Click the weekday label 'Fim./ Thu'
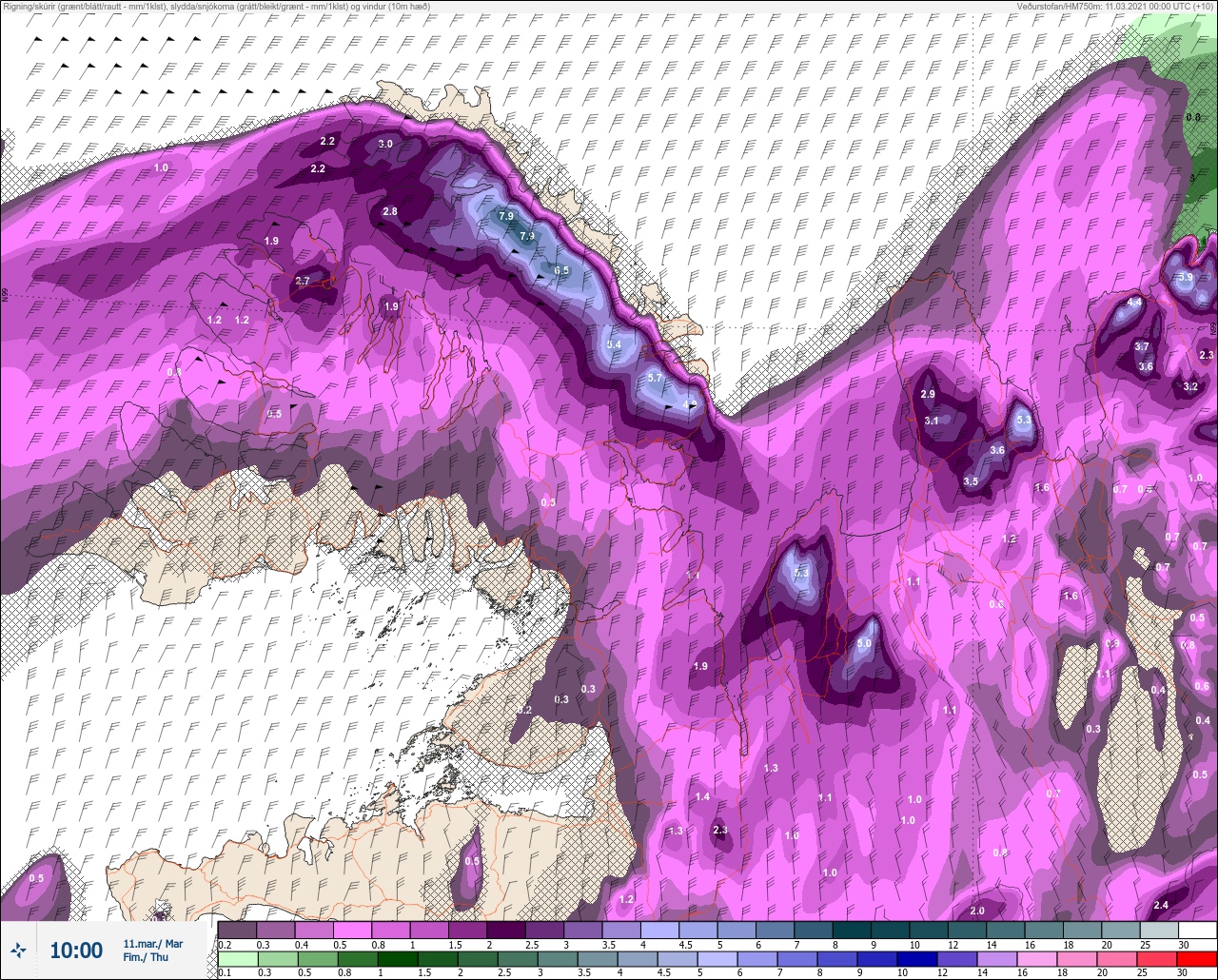 tap(146, 957)
